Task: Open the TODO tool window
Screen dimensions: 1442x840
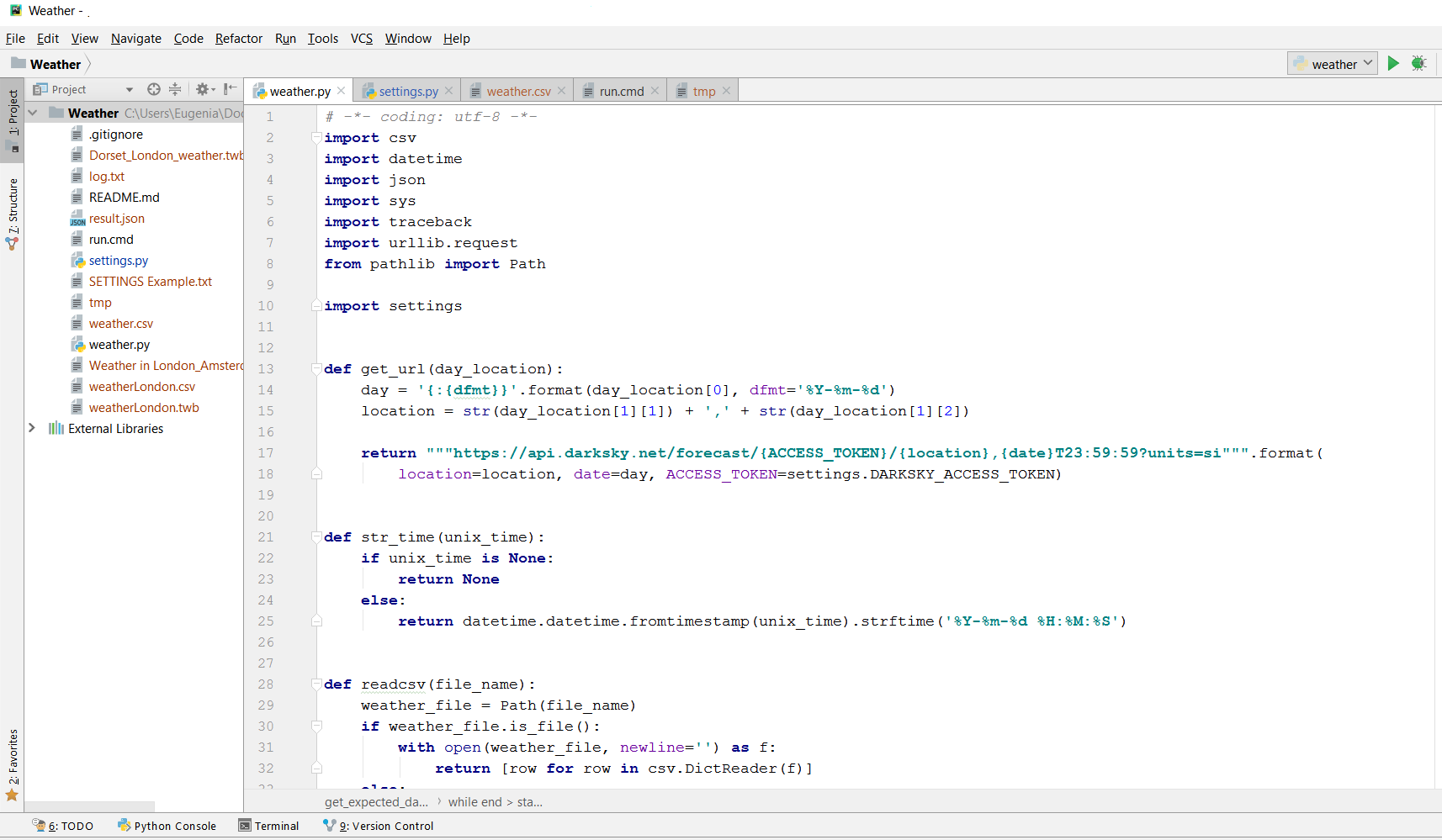Action: [63, 826]
